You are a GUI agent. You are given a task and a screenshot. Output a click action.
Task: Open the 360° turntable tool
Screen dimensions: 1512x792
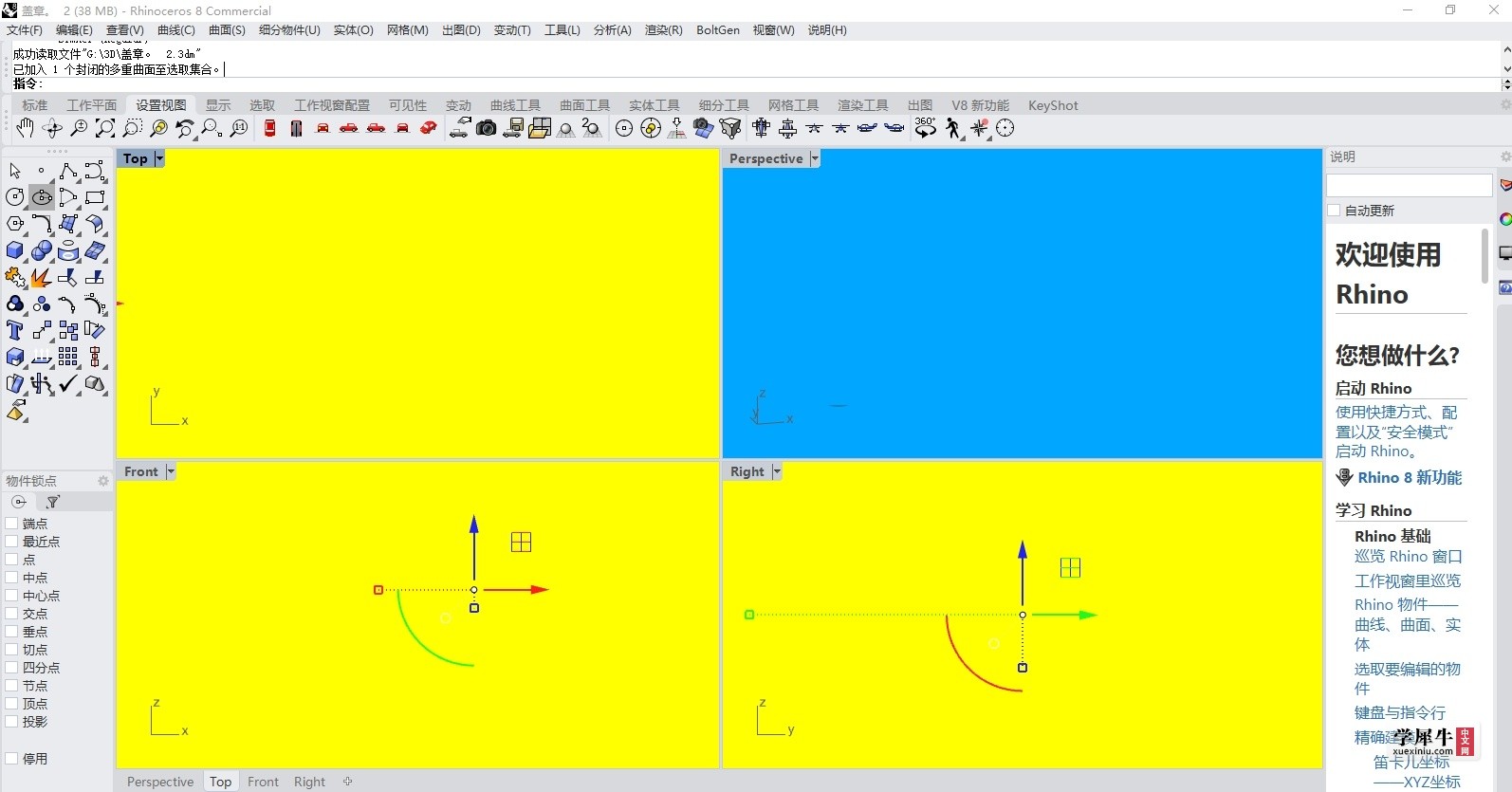[x=926, y=128]
